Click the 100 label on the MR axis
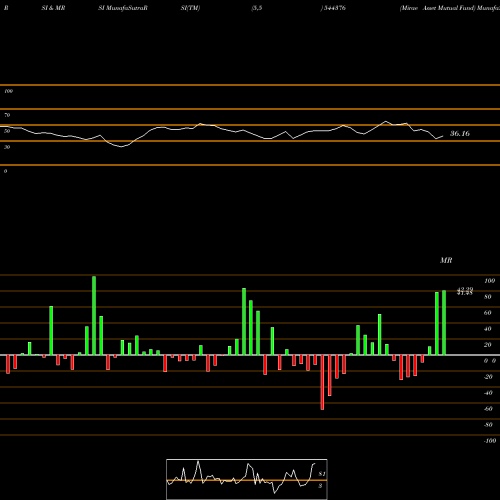The image size is (500, 500). [490, 281]
